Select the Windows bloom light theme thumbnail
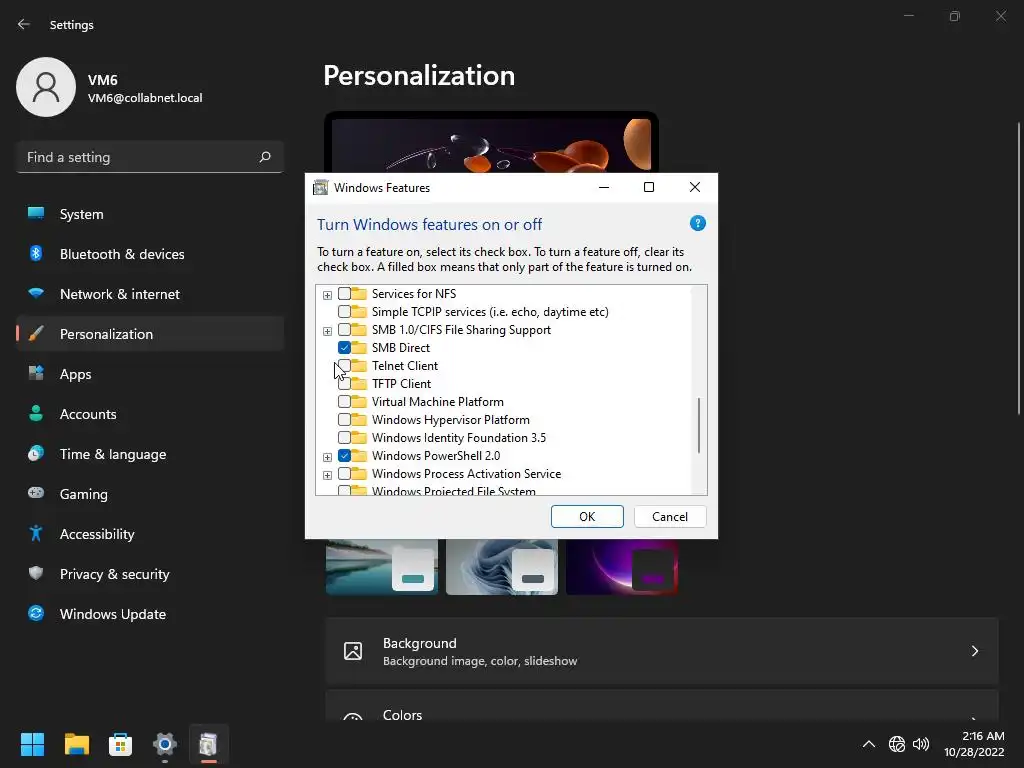Screen dimensions: 1024x768 coord(502,567)
